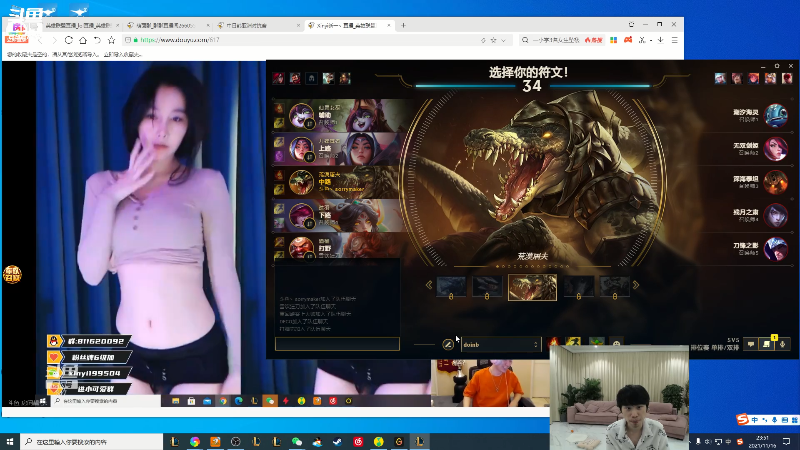
Task: Switch to the third browser tab
Action: tap(259, 25)
